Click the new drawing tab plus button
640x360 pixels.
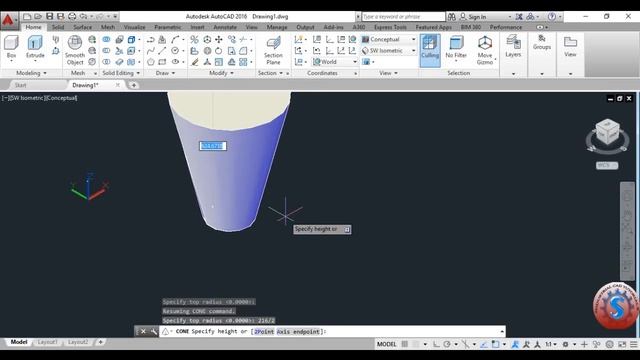tap(133, 85)
